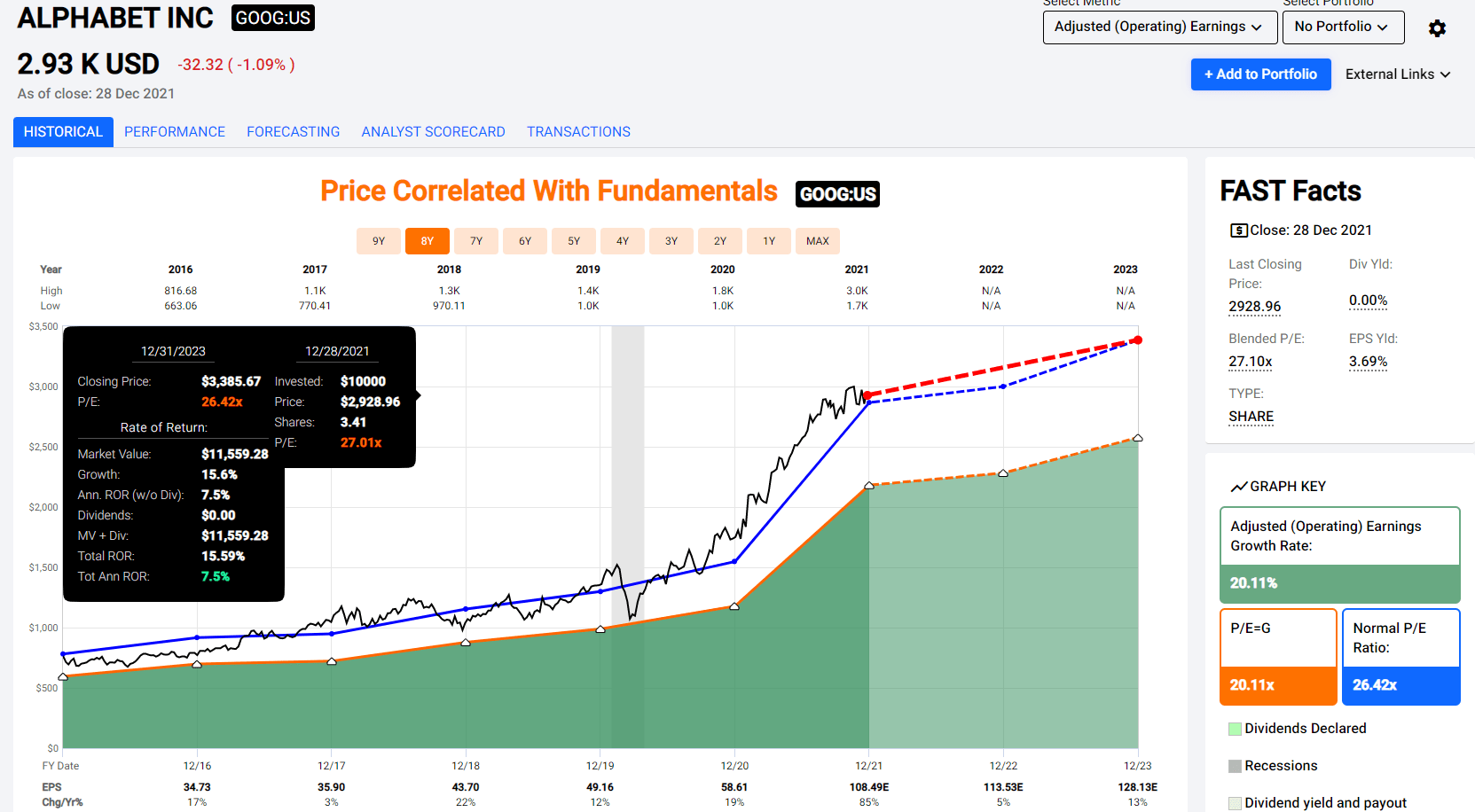Toggle the Dividends Declared legend box
Viewport: 1475px width, 812px height.
click(1235, 729)
